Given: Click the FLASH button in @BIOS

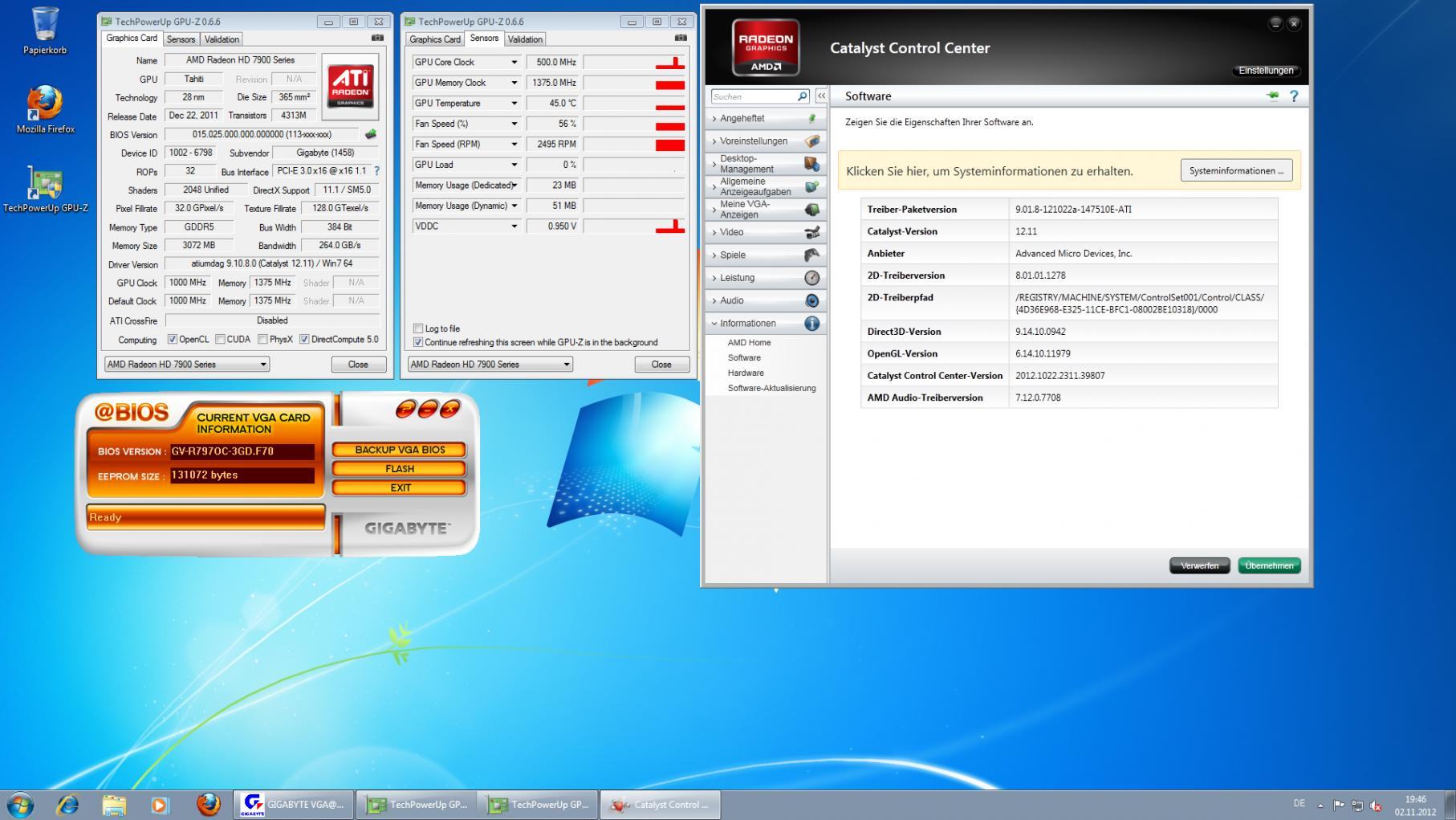Looking at the screenshot, I should [x=399, y=469].
